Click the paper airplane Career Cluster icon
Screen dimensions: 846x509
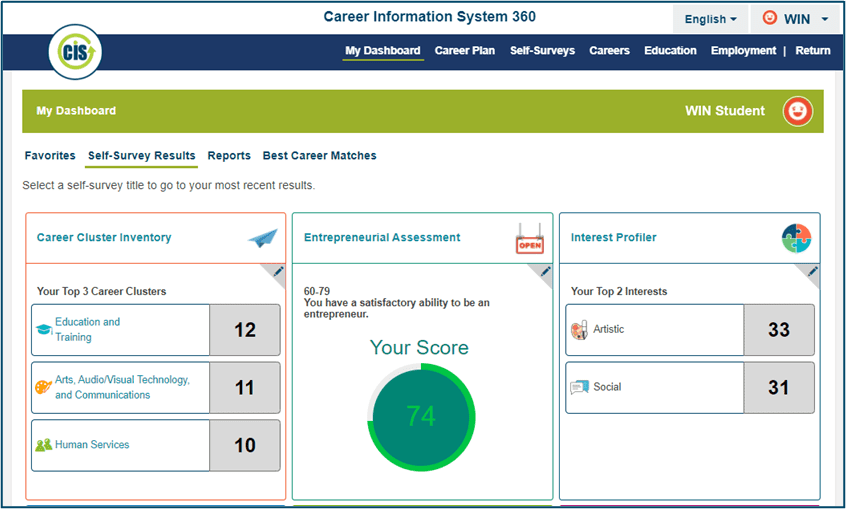click(x=263, y=238)
